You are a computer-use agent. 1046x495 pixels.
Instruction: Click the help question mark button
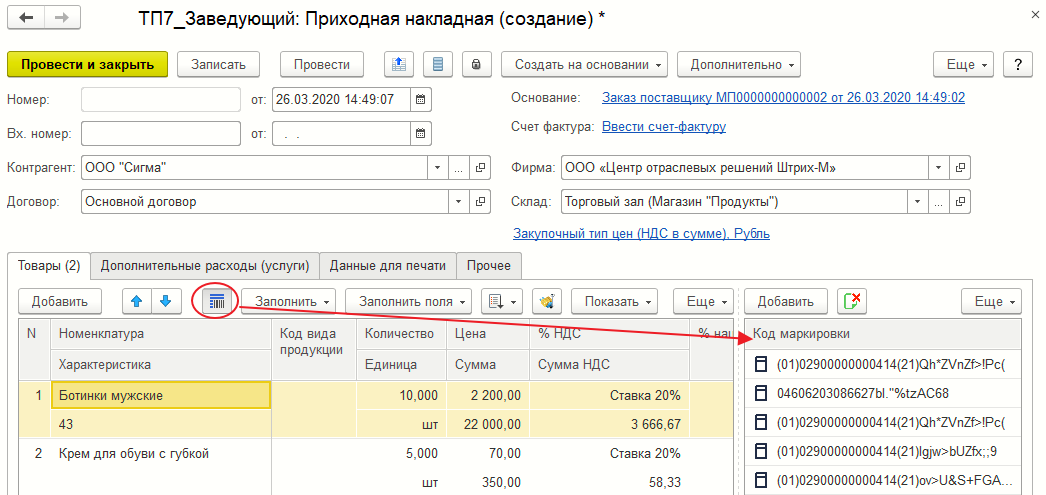point(1018,65)
